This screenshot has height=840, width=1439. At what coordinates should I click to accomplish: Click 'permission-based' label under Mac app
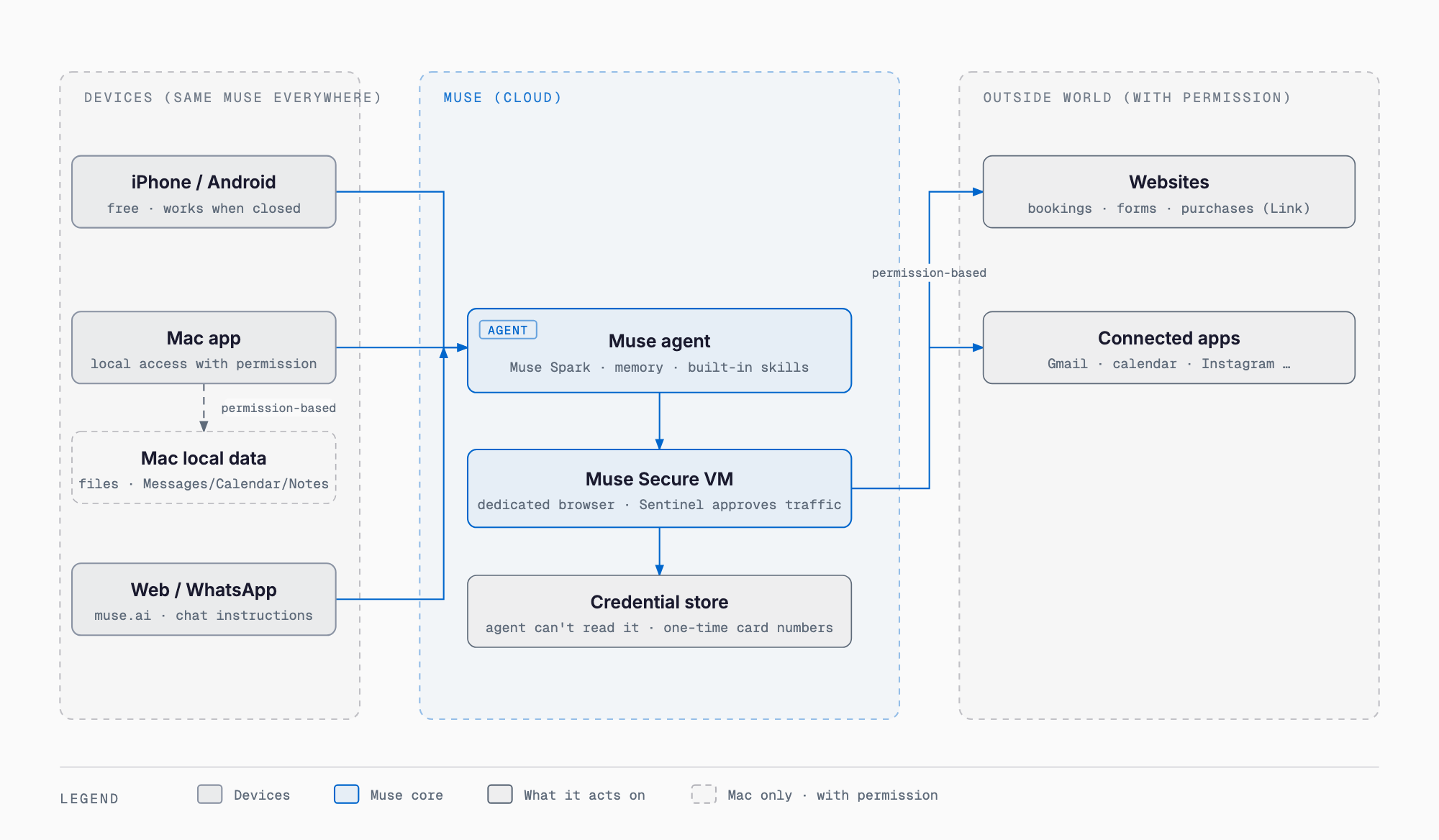(278, 408)
